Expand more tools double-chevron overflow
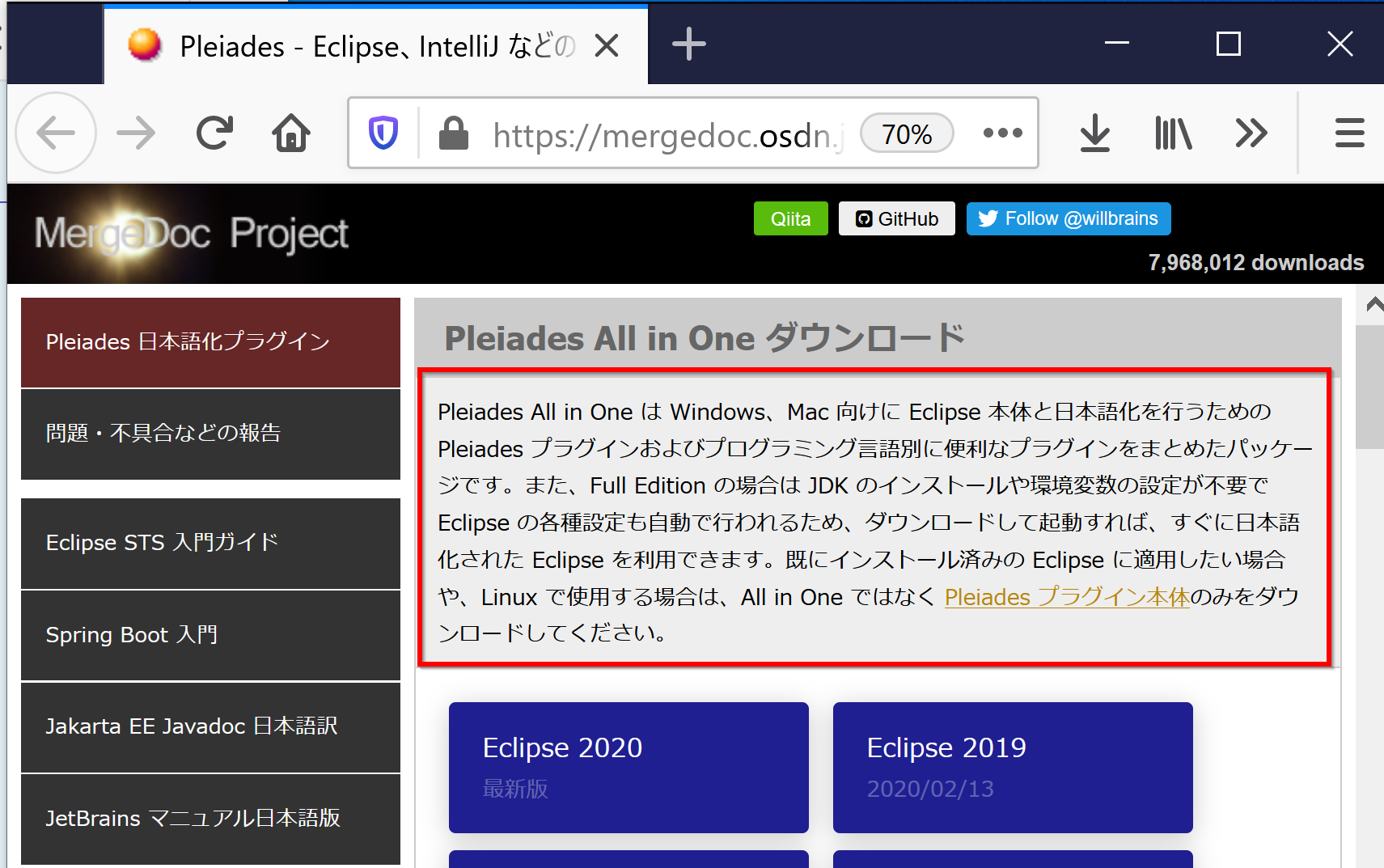 tap(1251, 133)
